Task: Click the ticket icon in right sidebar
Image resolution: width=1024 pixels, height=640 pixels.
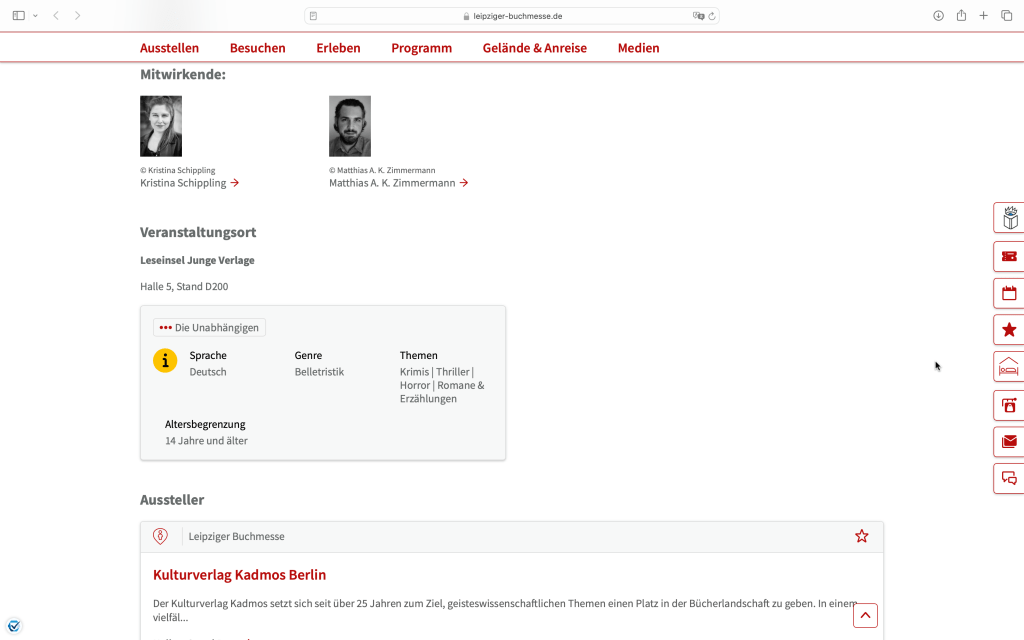Action: coord(1009,256)
